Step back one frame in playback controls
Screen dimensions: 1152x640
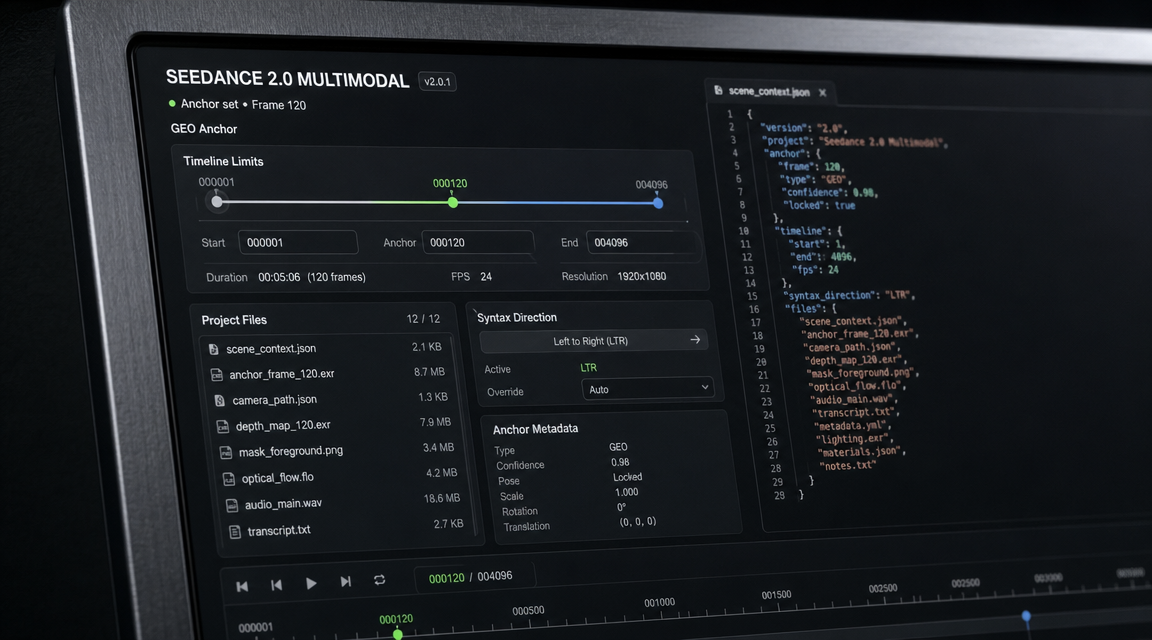(276, 585)
